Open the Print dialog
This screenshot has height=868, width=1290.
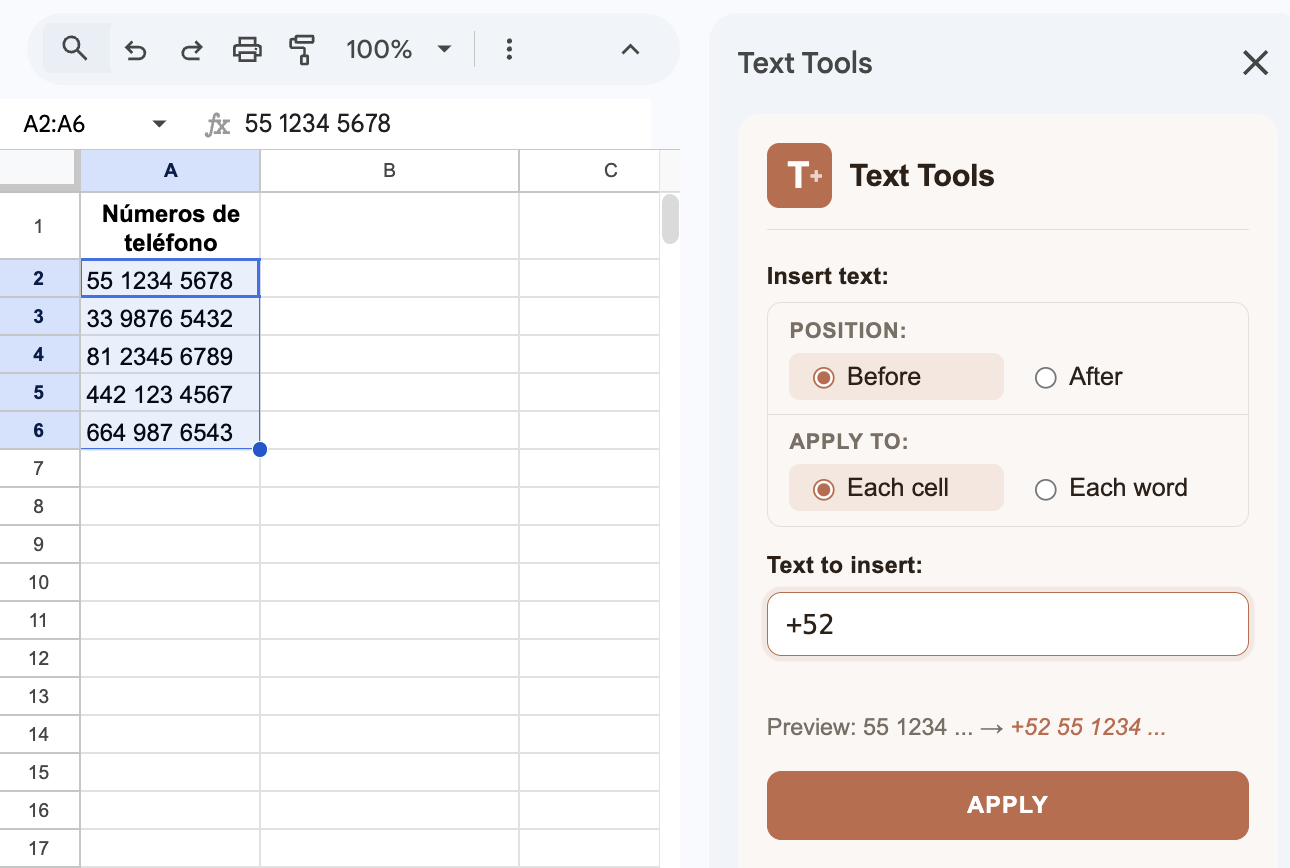click(247, 48)
